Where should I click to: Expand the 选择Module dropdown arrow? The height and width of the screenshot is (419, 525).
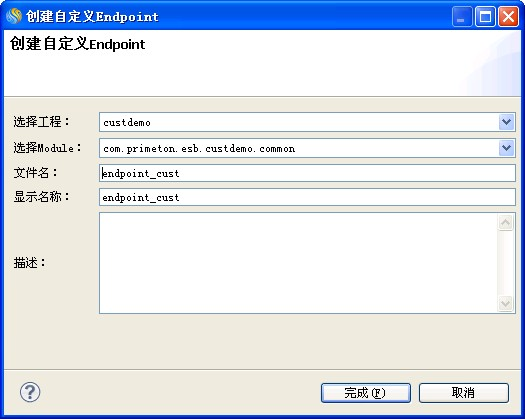point(506,148)
